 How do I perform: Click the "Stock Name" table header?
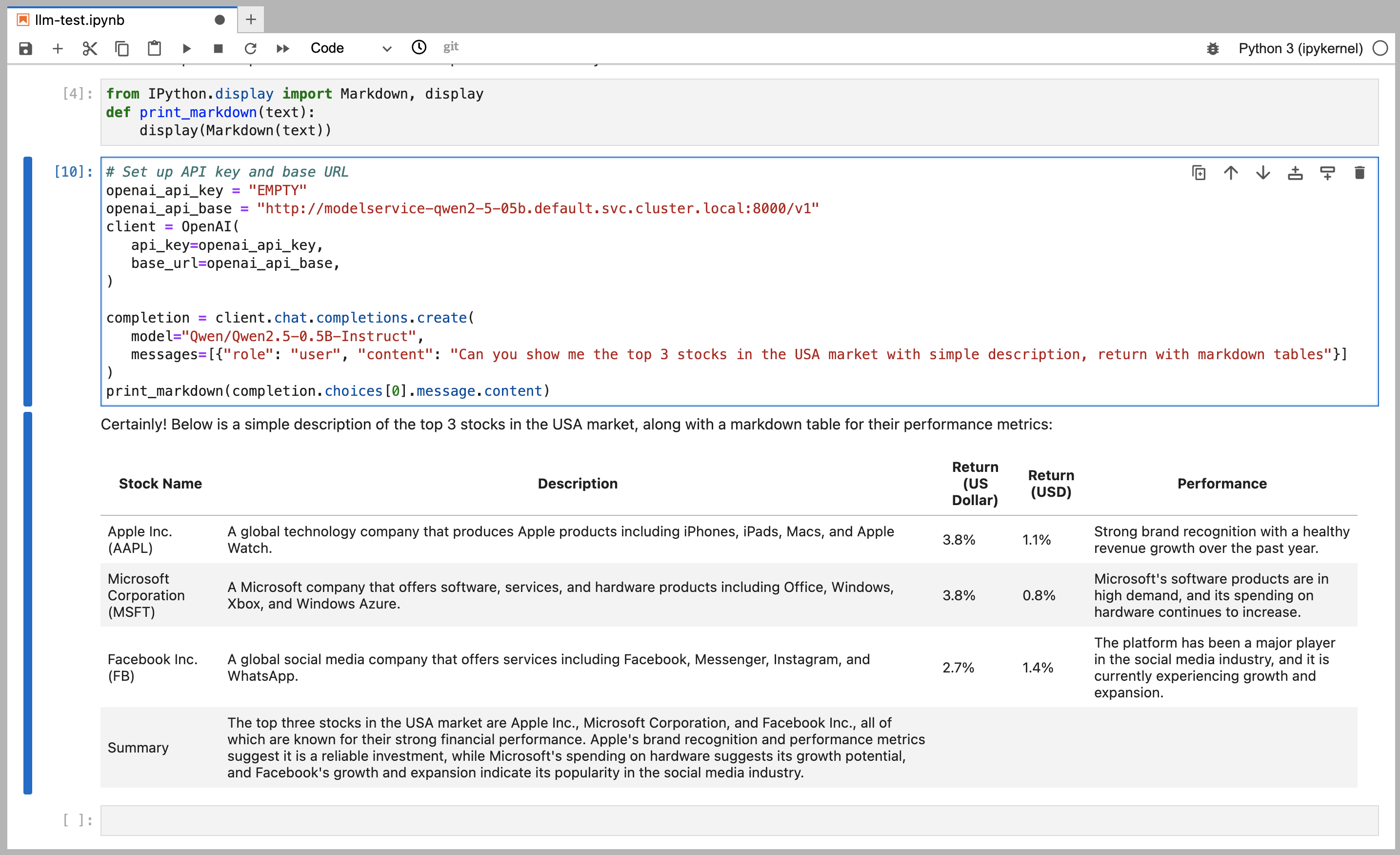click(x=160, y=484)
